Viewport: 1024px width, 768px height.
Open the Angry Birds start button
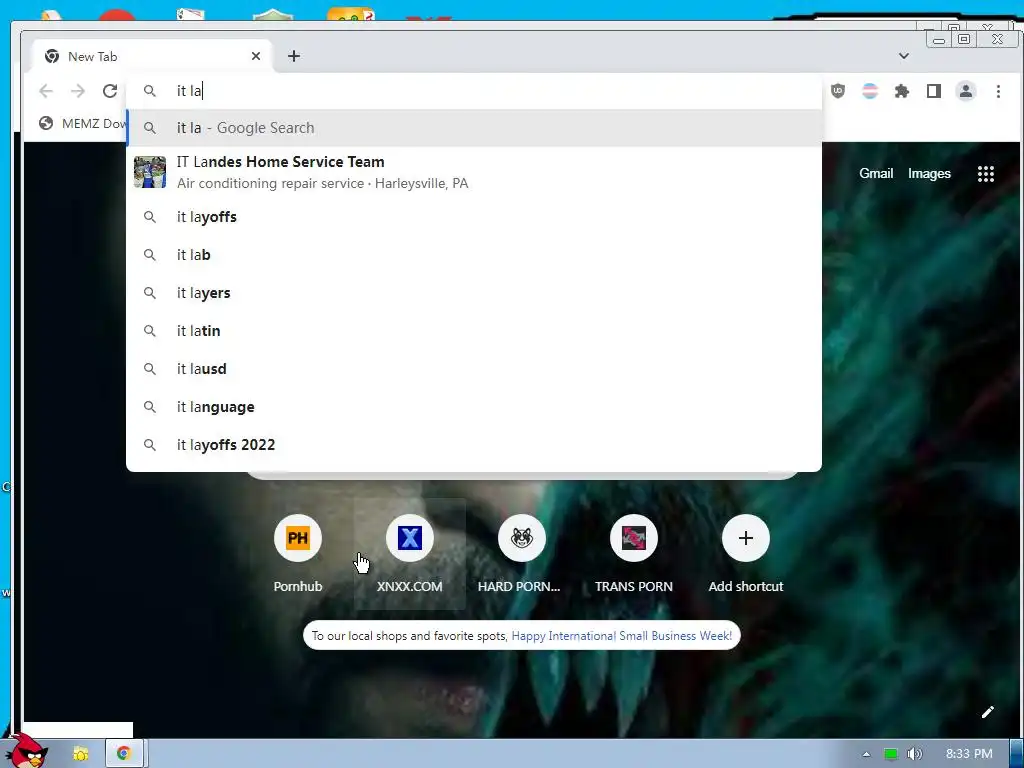coord(25,751)
